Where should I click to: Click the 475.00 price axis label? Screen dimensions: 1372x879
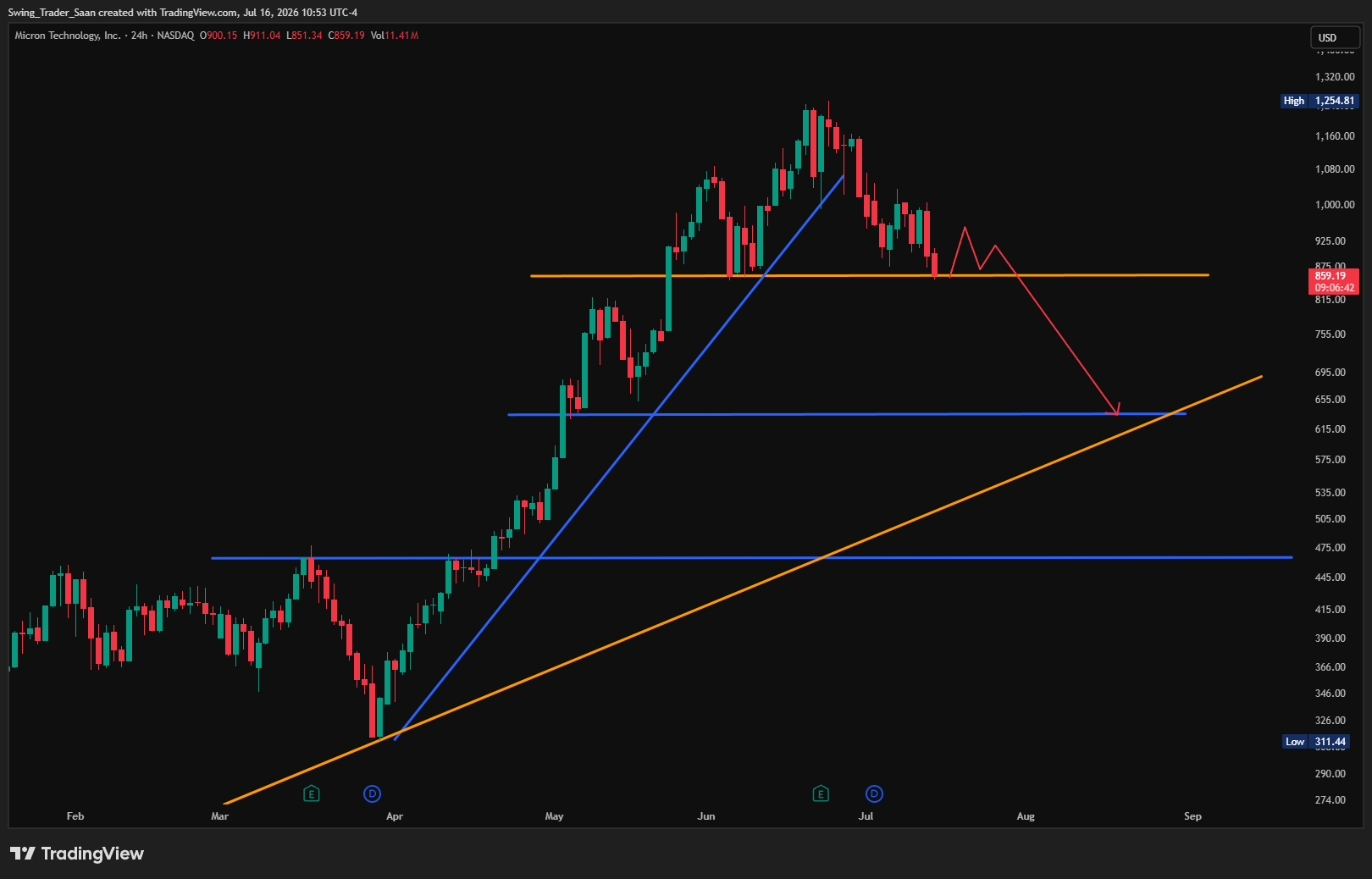coord(1331,548)
